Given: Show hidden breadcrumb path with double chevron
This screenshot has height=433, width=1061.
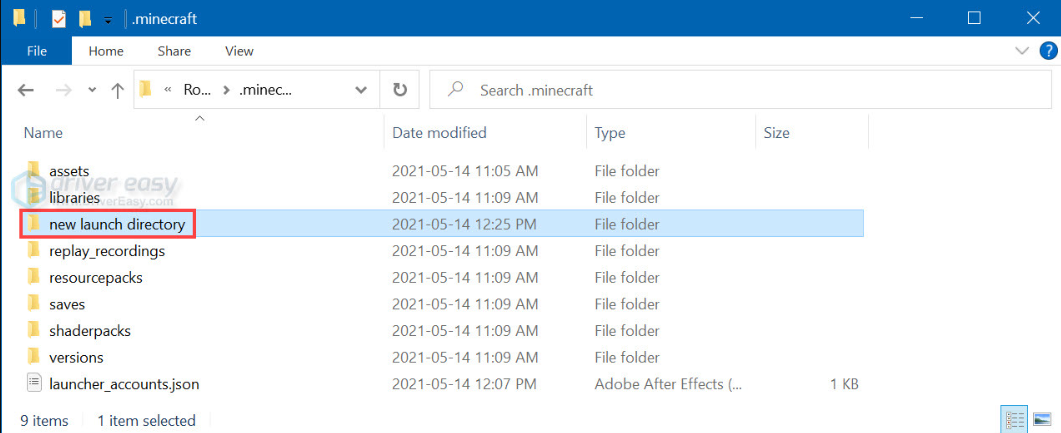Looking at the screenshot, I should point(167,90).
